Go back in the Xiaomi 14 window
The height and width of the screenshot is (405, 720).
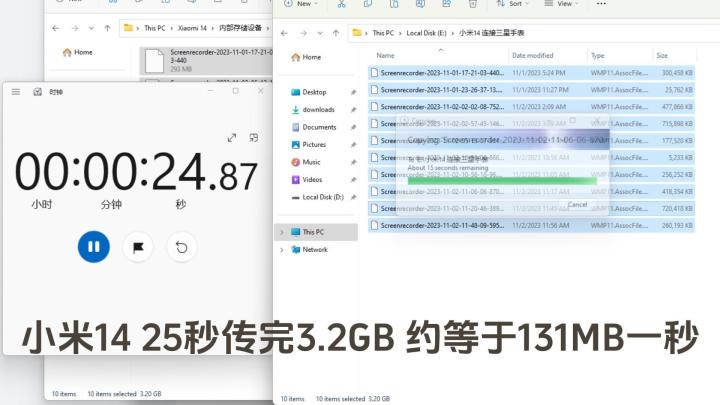pos(56,28)
